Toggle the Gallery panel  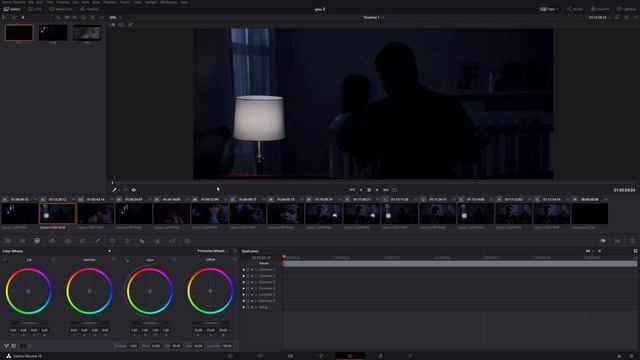coord(12,9)
